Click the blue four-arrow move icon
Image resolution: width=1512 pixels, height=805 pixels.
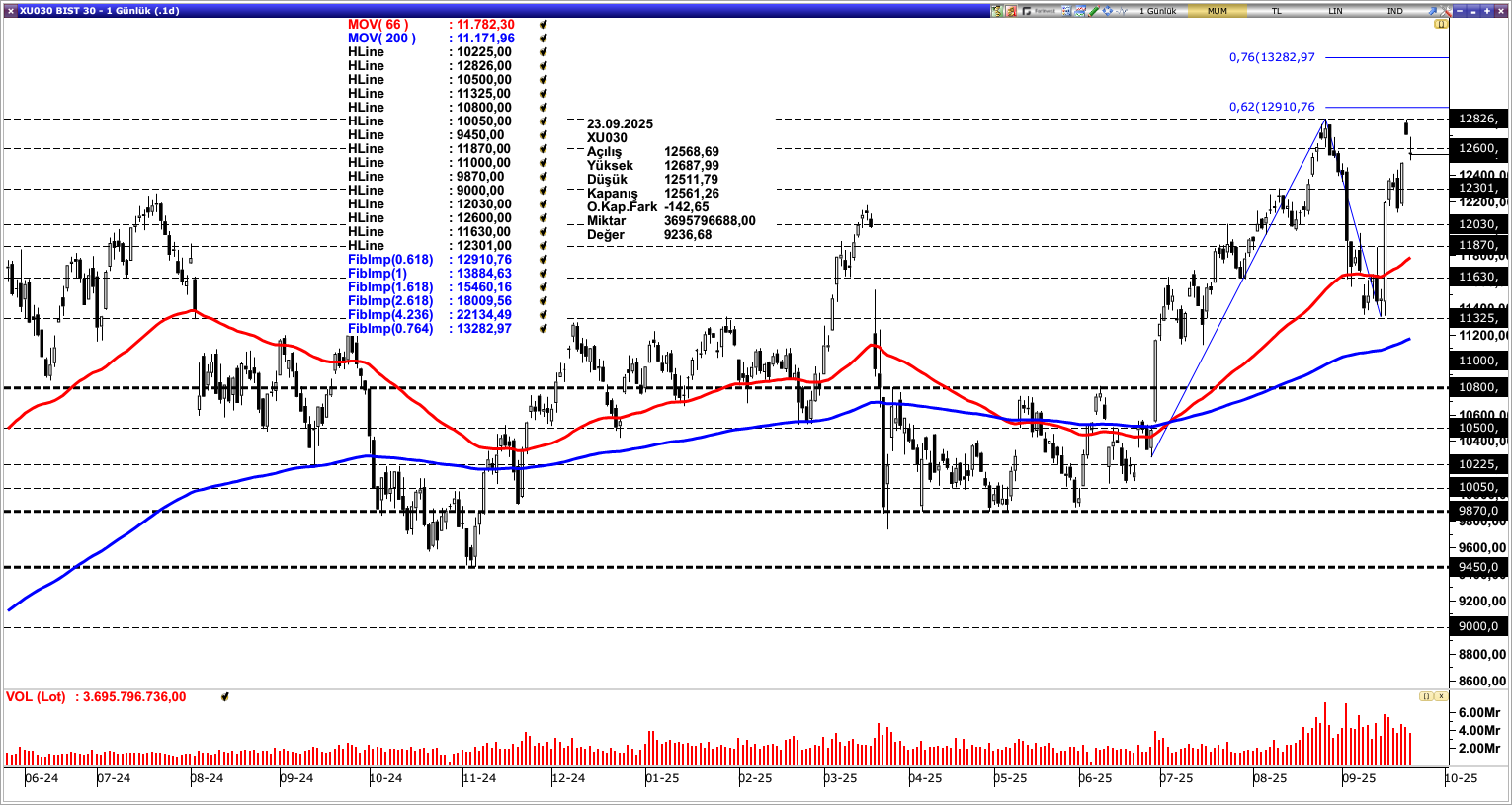[x=1107, y=11]
